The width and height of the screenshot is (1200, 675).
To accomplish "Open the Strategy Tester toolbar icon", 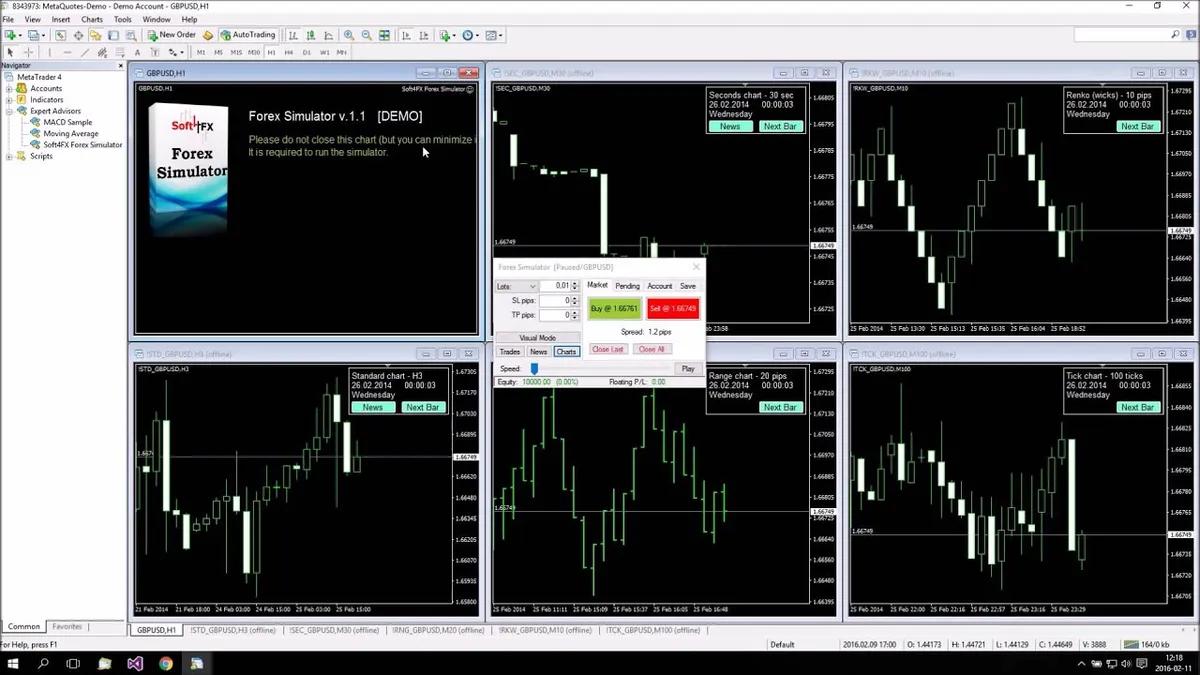I will click(130, 35).
